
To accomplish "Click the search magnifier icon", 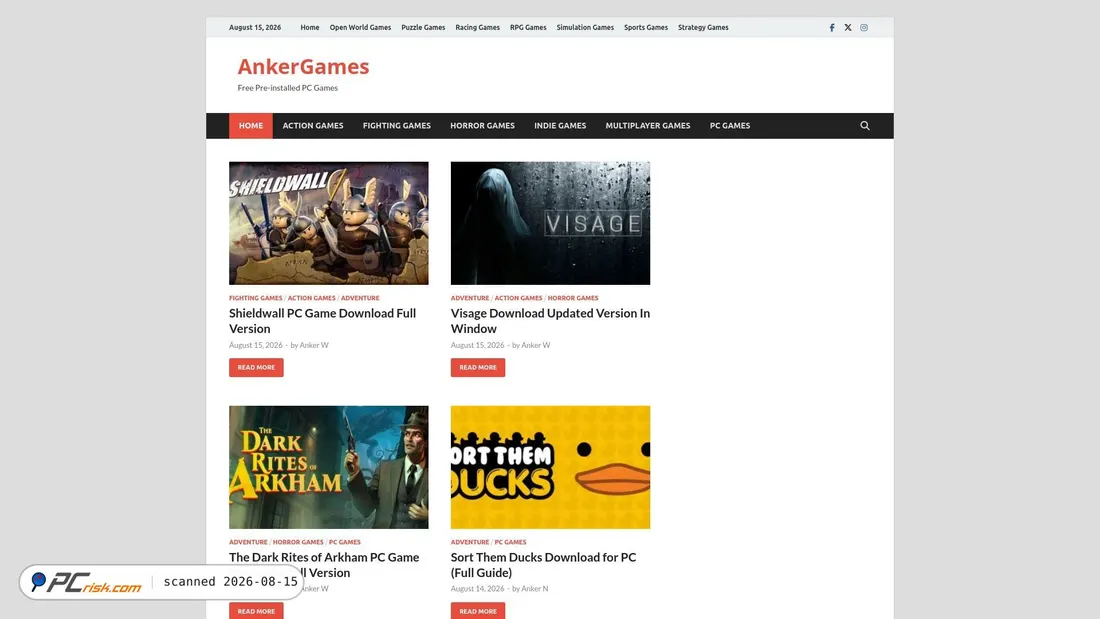I will [x=865, y=126].
